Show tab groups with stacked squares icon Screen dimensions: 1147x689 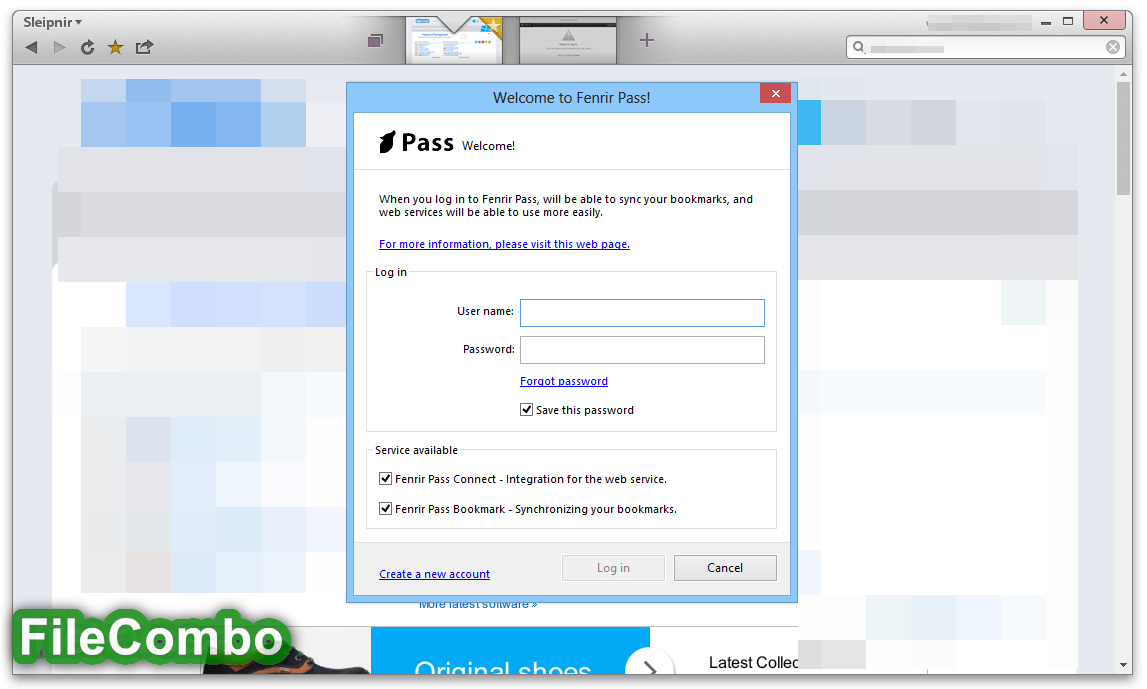point(375,41)
